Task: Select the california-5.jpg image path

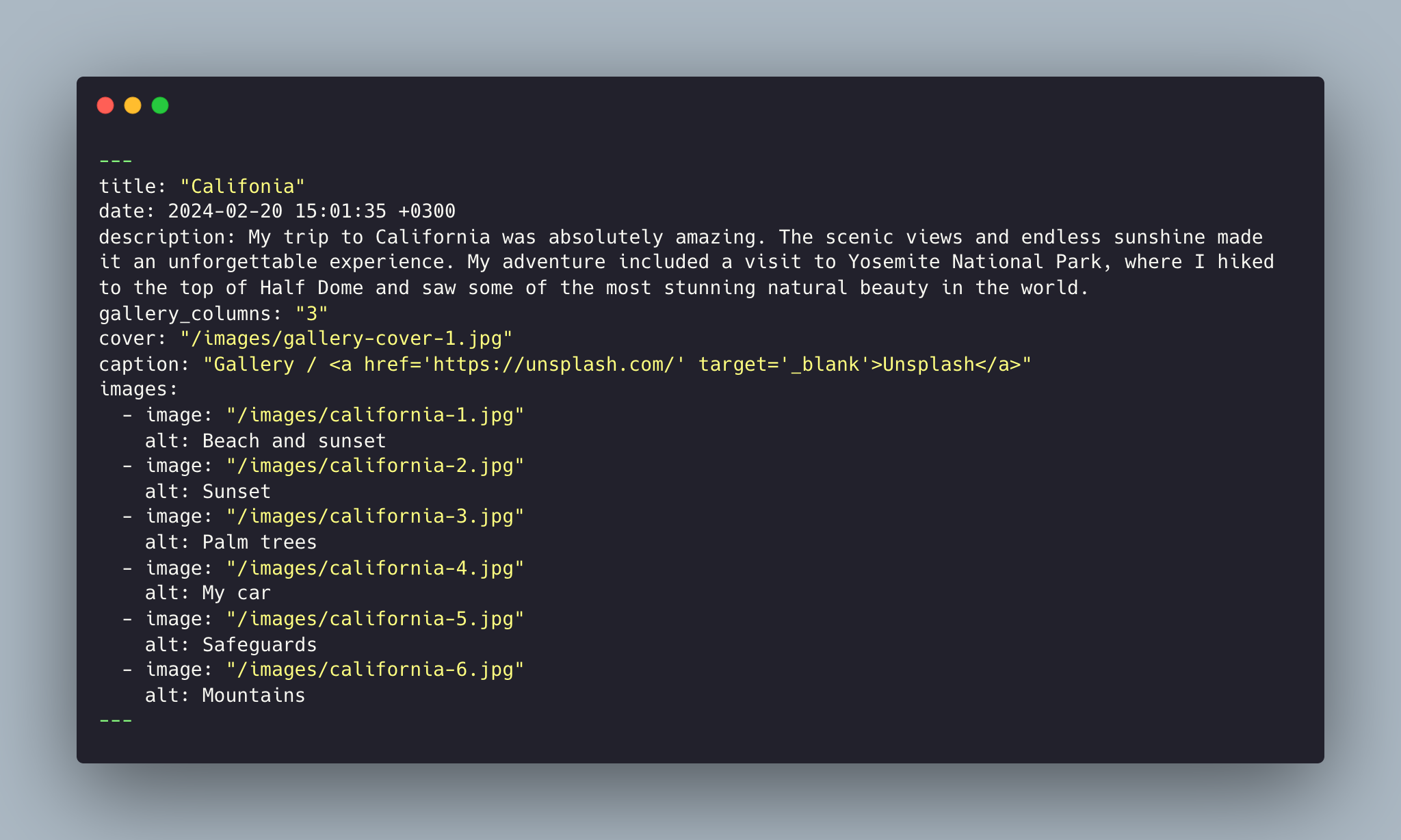Action: 375,618
